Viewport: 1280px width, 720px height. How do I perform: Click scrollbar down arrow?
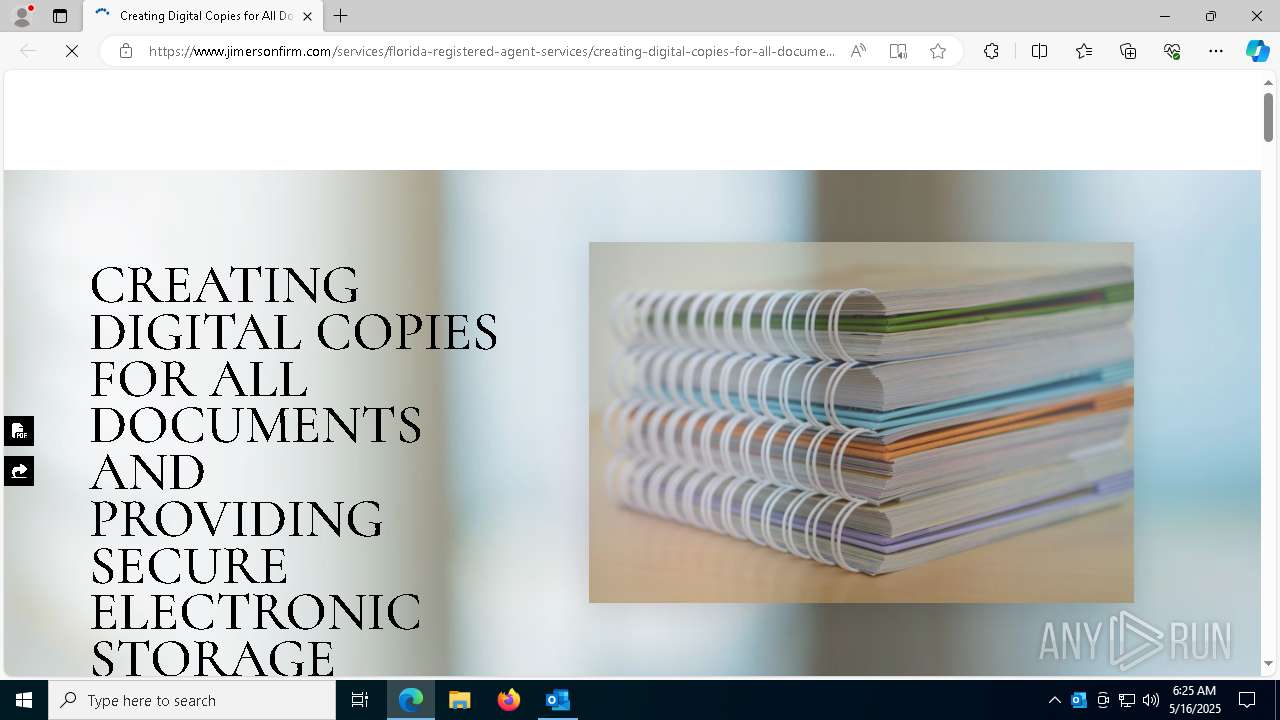pyautogui.click(x=1268, y=663)
